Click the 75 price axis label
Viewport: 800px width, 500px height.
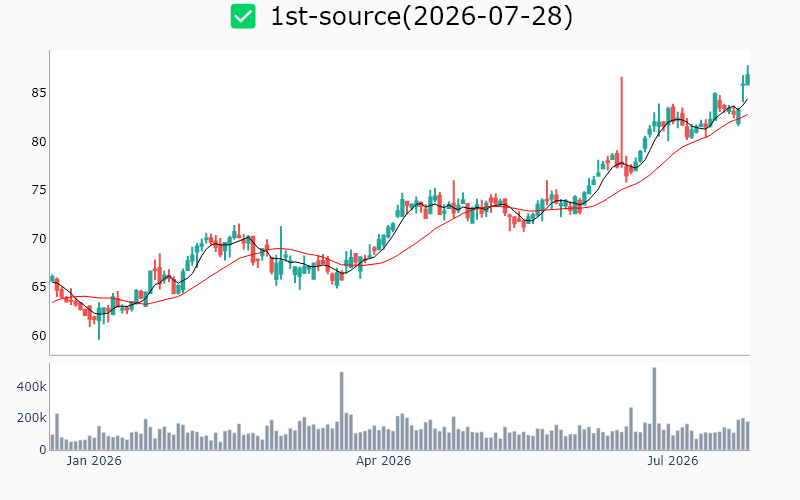[39, 190]
